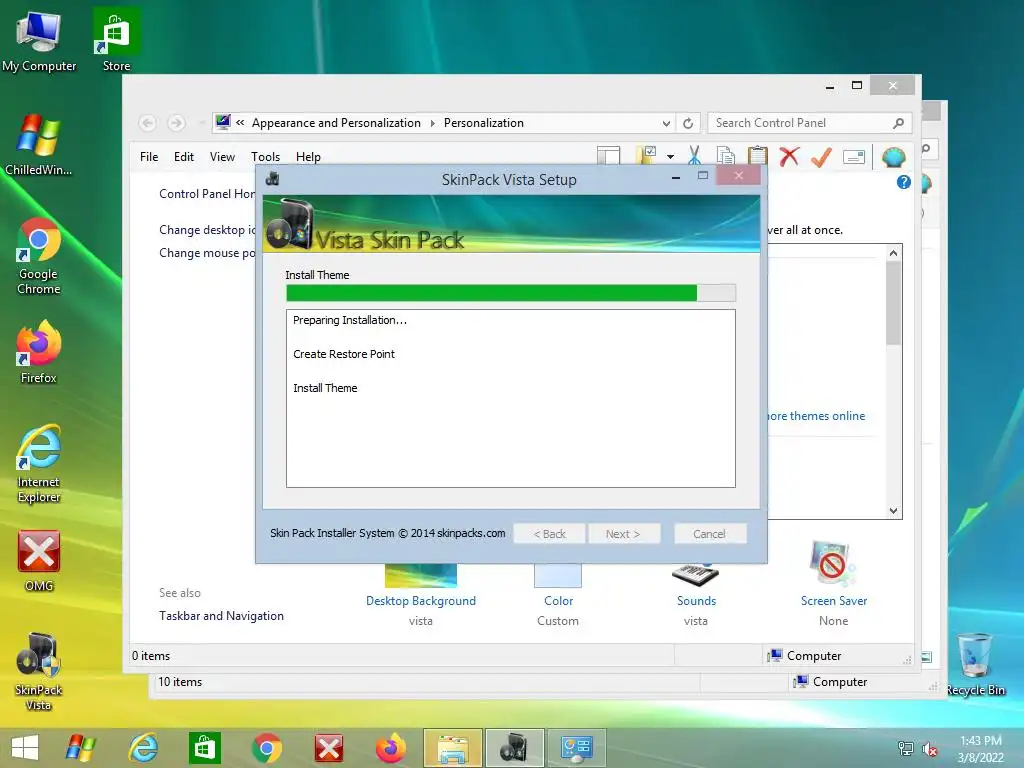Click the Change mouse pointers link
The width and height of the screenshot is (1024, 768).
(x=207, y=253)
